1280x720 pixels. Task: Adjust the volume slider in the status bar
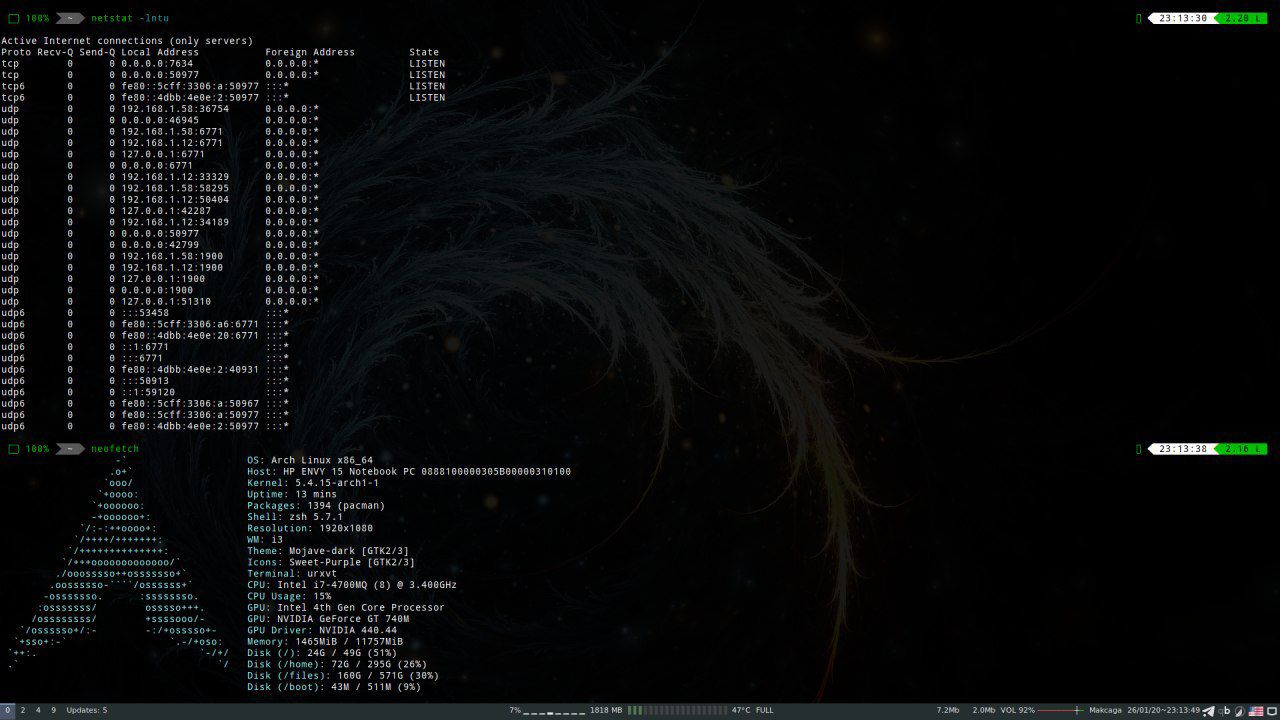[1061, 710]
